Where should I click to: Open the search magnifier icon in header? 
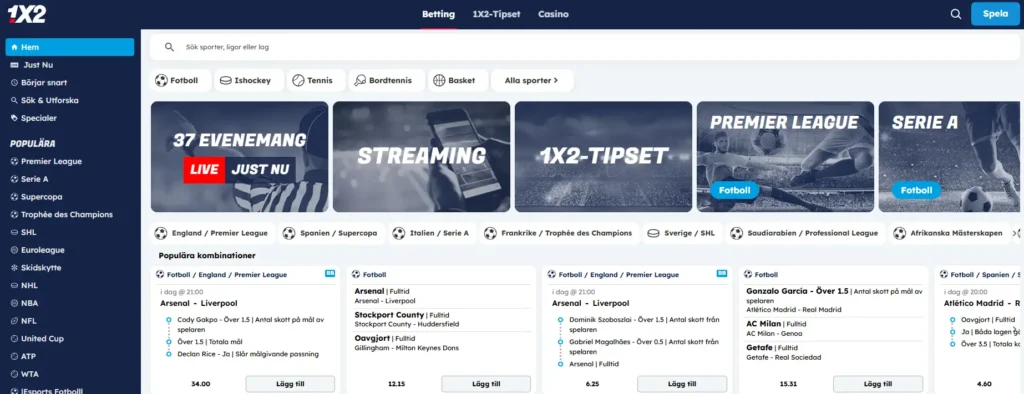[955, 14]
